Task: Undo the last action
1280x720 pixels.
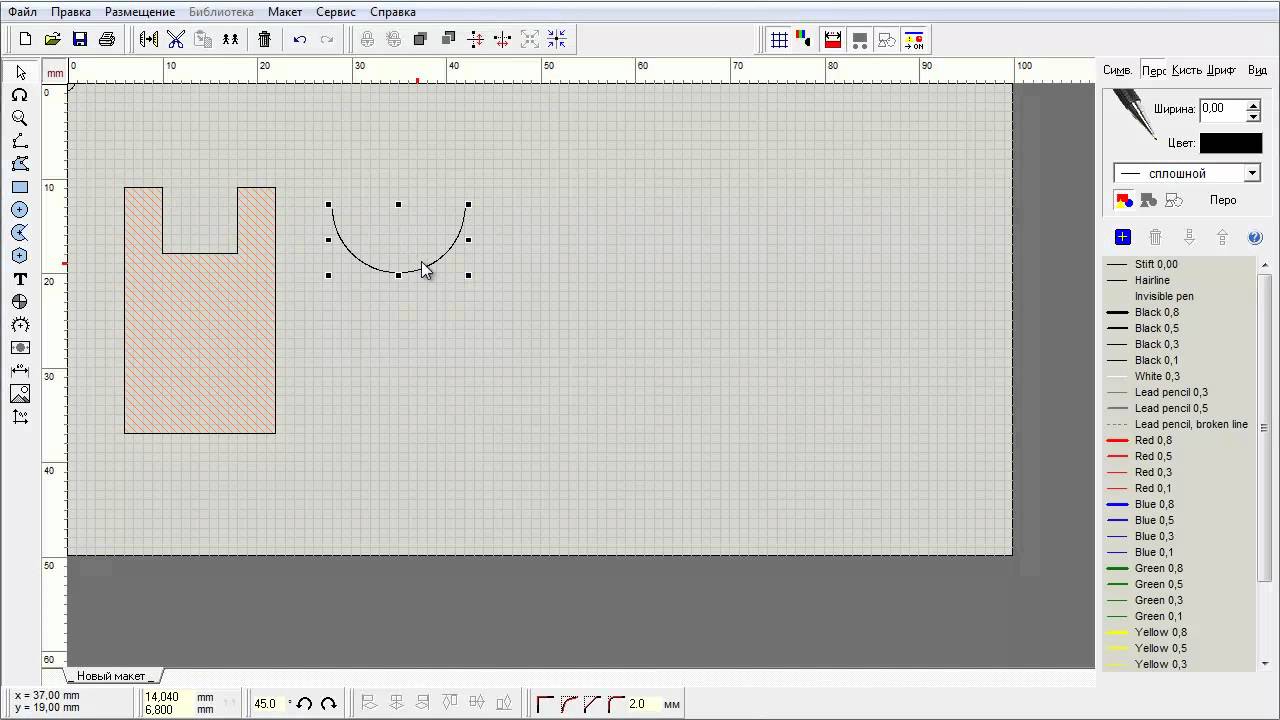Action: (300, 39)
